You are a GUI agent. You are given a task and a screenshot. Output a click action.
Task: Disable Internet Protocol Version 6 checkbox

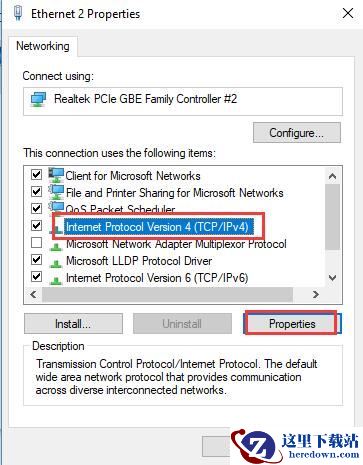click(36, 276)
